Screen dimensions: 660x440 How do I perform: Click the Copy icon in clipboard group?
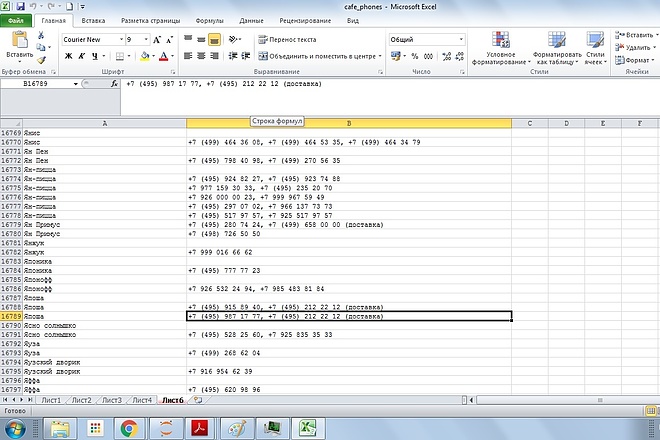(41, 47)
